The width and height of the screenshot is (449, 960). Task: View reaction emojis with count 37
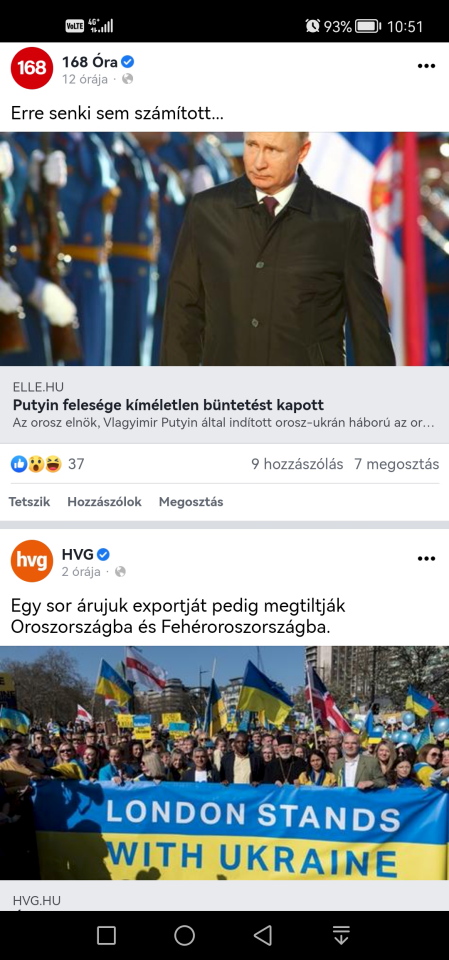point(47,464)
